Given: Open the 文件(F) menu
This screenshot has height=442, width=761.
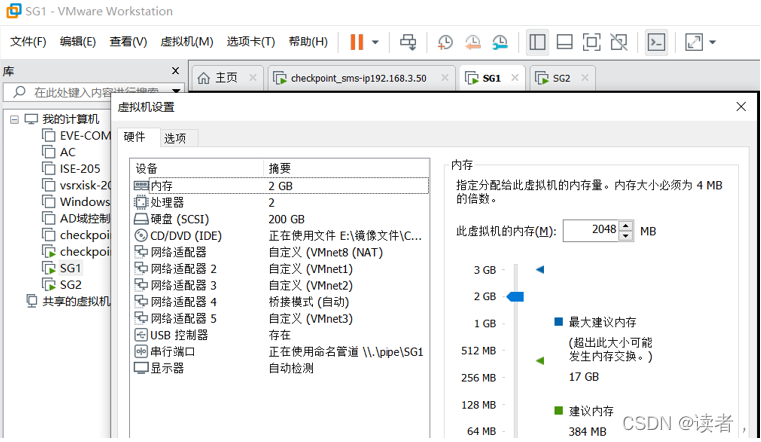Looking at the screenshot, I should click(x=28, y=42).
